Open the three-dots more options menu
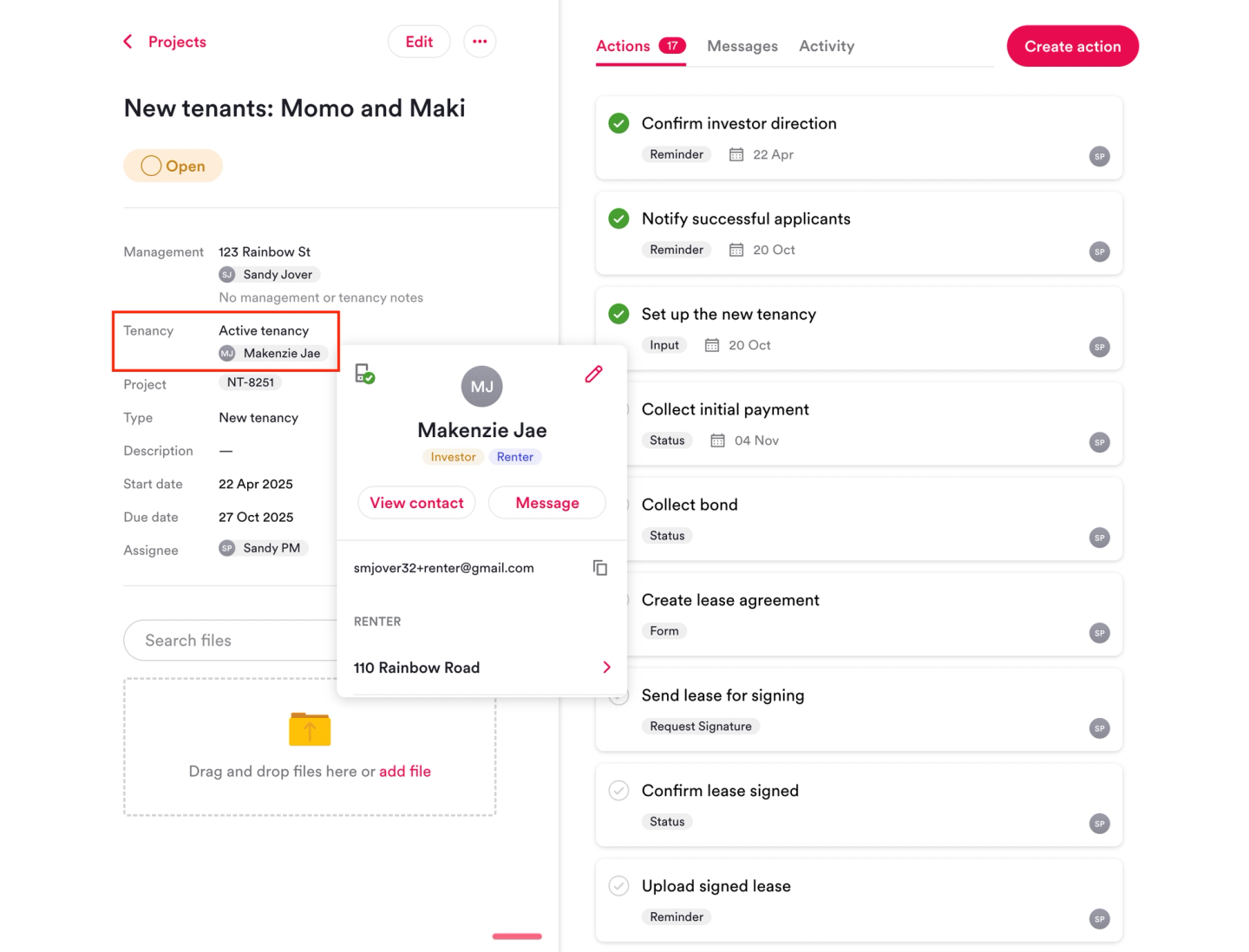This screenshot has height=952, width=1249. point(480,42)
